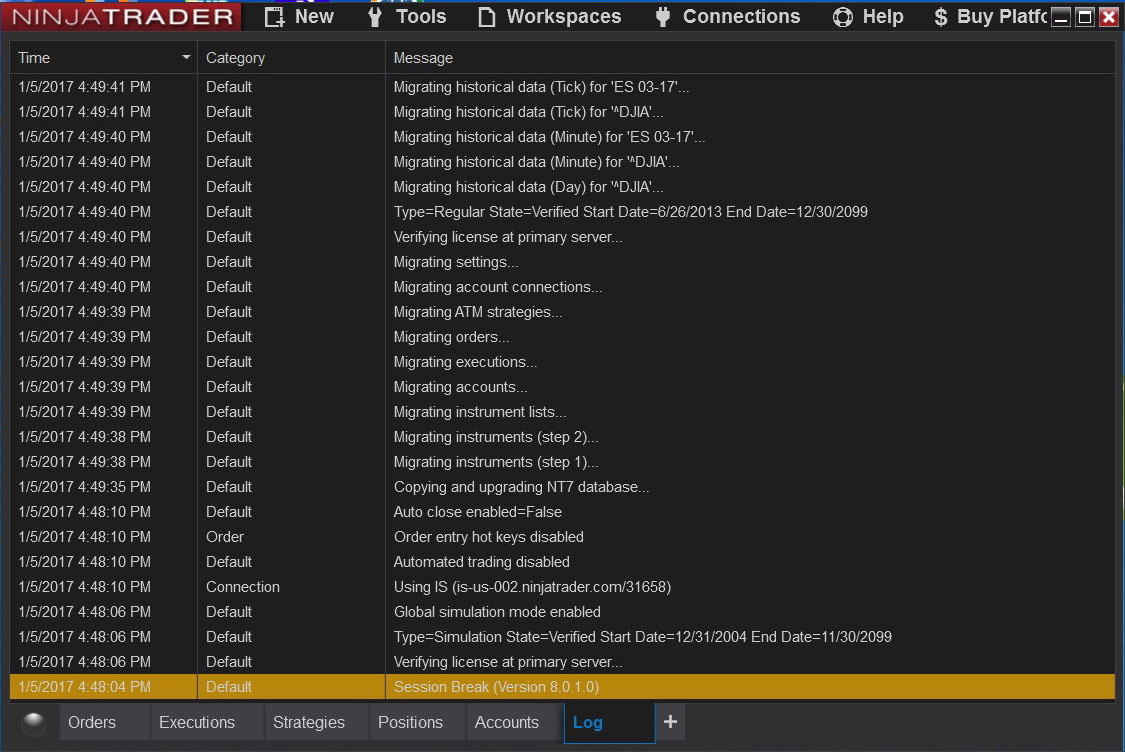This screenshot has width=1125, height=752.
Task: Select the Log tab
Action: 609,723
